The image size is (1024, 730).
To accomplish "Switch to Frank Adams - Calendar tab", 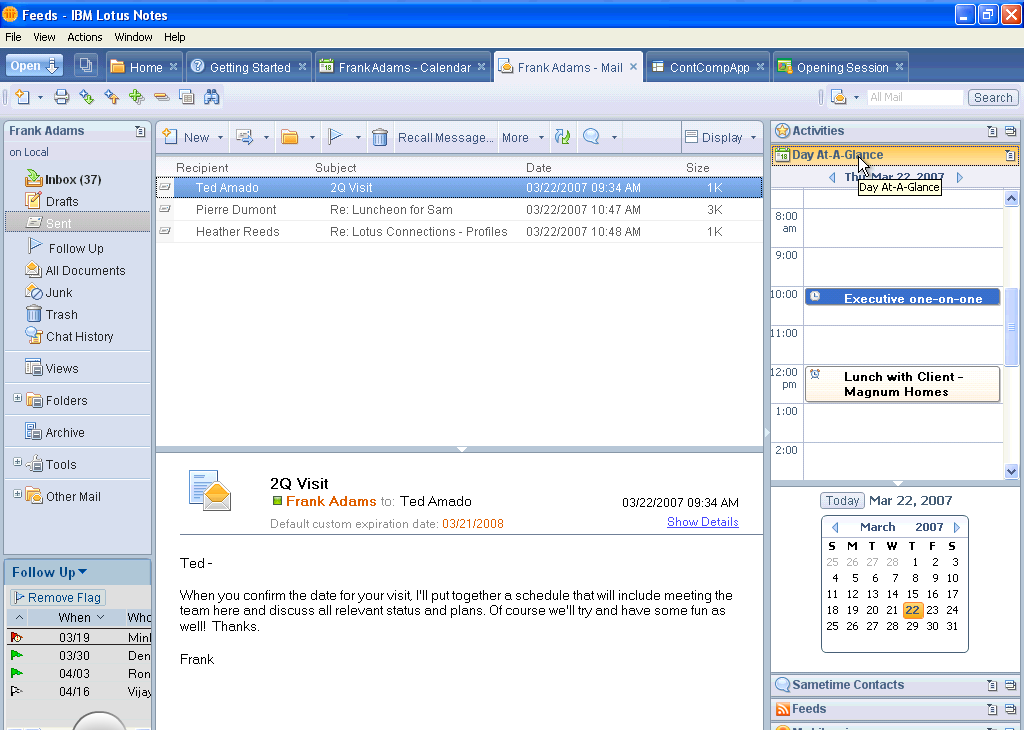I will [404, 68].
